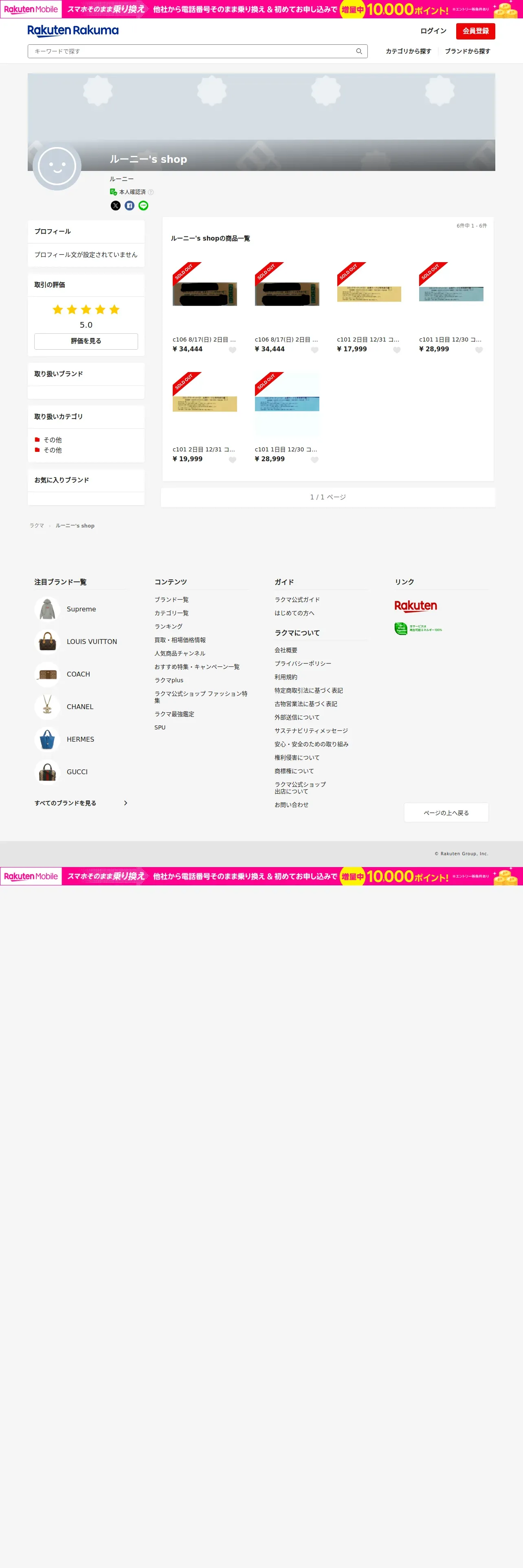Image resolution: width=523 pixels, height=1568 pixels.
Task: Click ルーニー's shop title on banner
Action: point(149,160)
